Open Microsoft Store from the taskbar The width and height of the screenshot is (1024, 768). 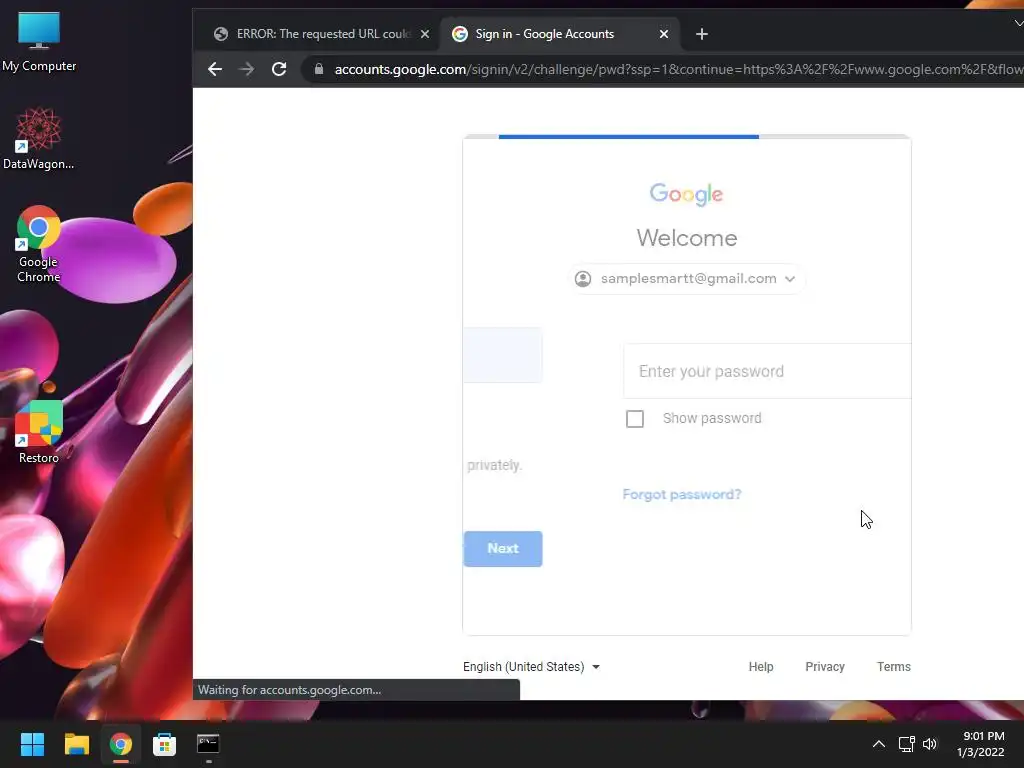(165, 744)
